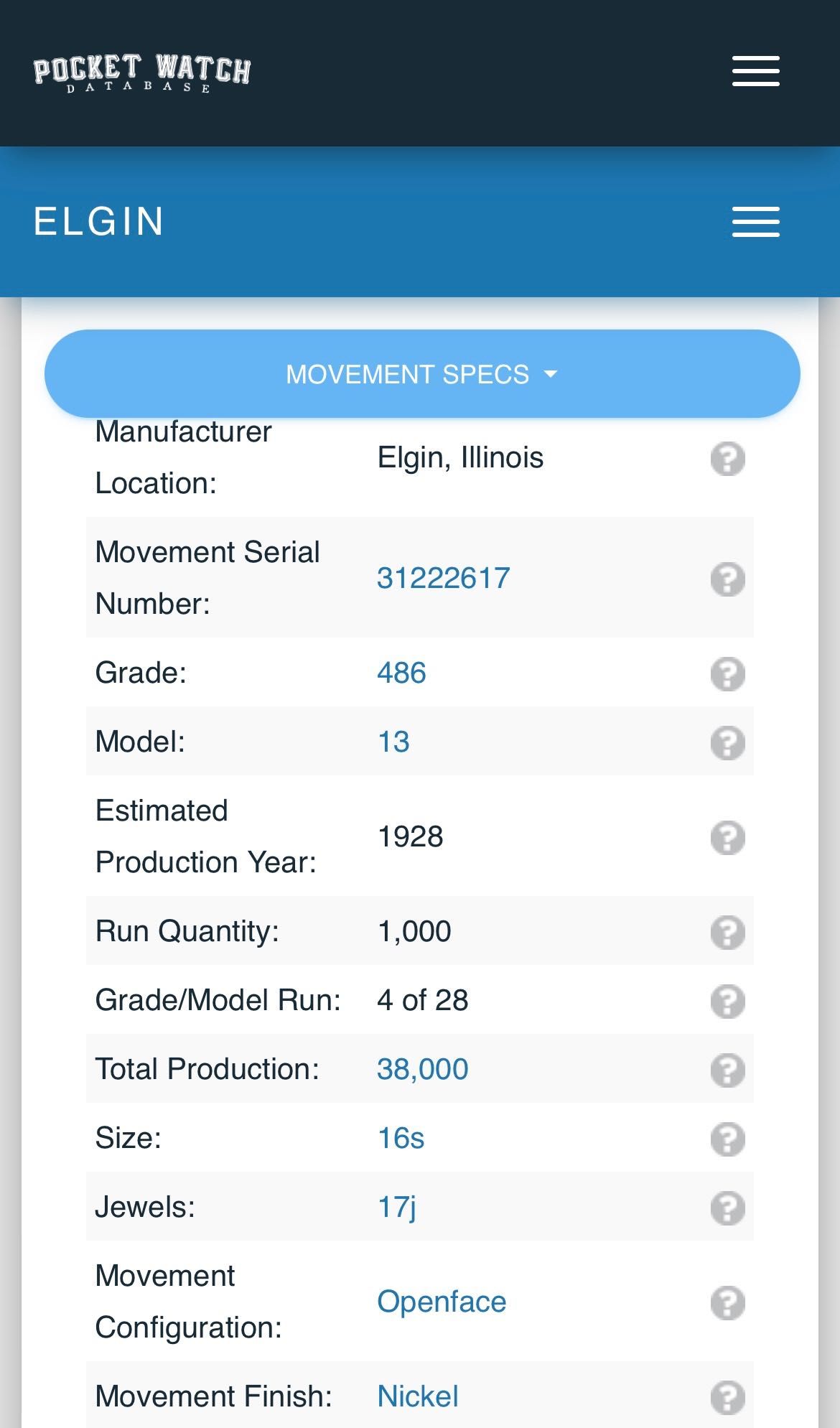840x1428 pixels.
Task: Open serial number 31222617 link
Action: (x=444, y=579)
